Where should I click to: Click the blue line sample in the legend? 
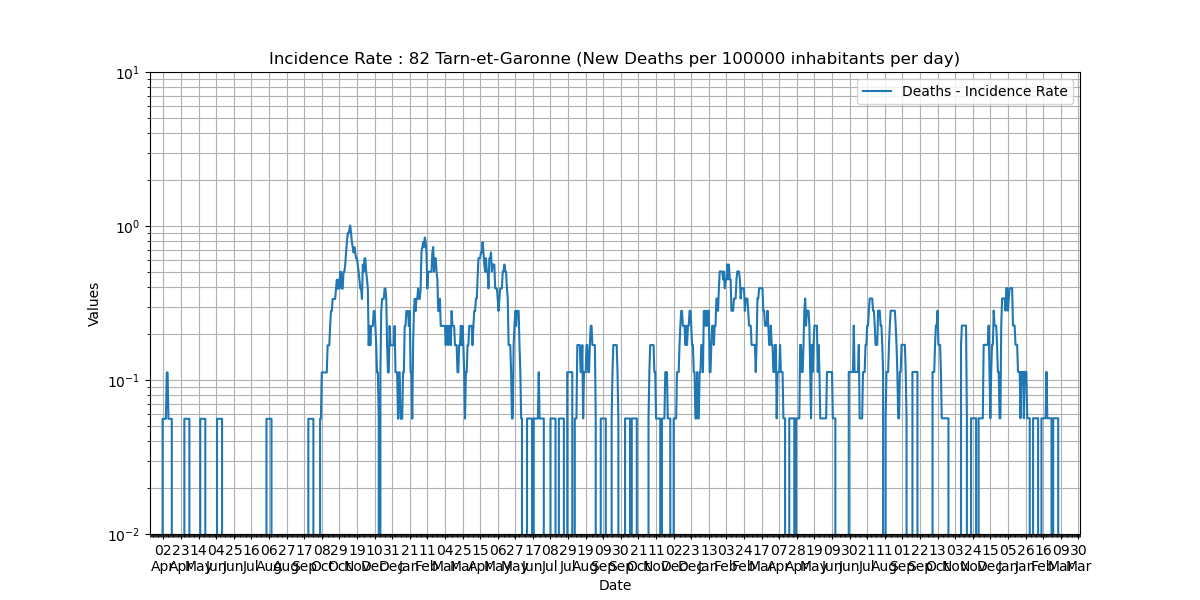click(x=879, y=92)
